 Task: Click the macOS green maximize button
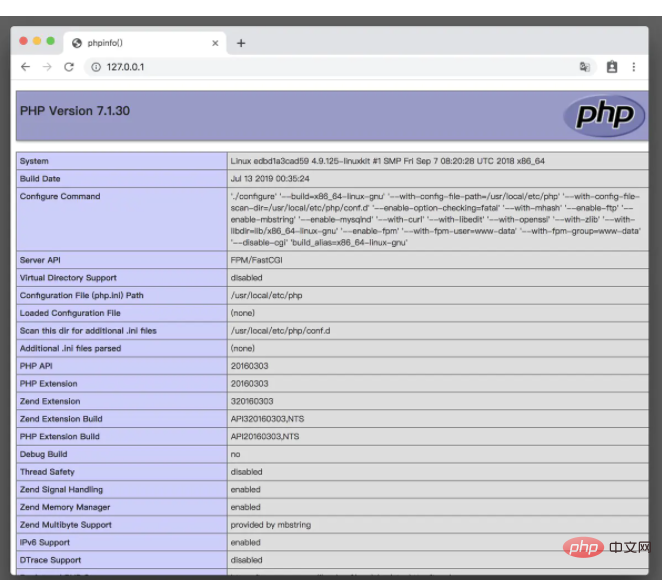click(x=50, y=41)
